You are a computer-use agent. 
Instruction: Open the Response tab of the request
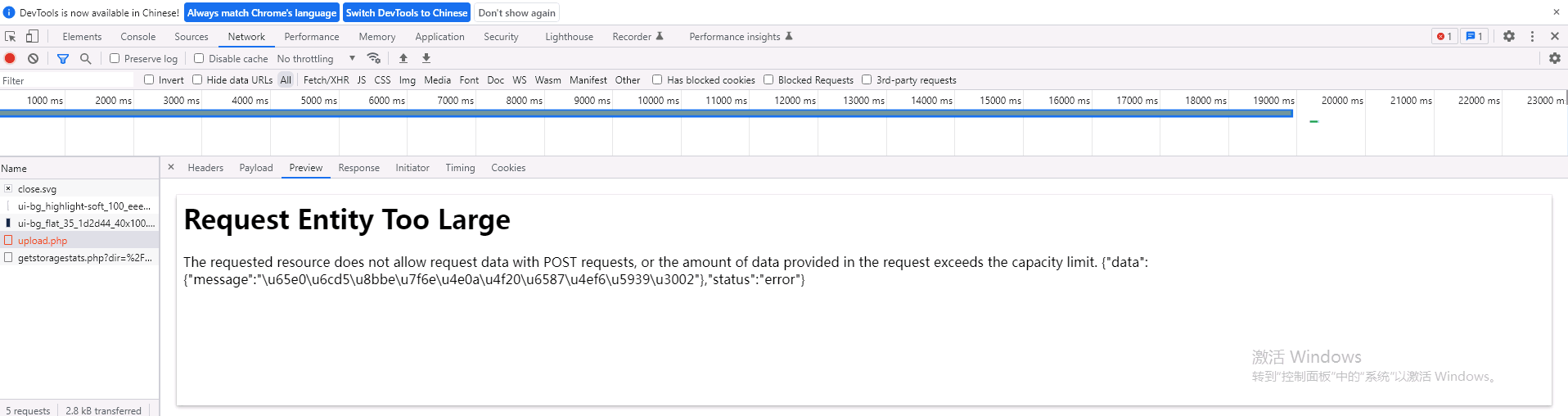[358, 168]
